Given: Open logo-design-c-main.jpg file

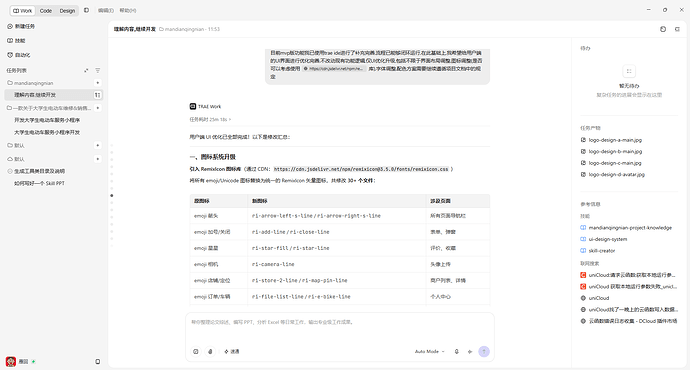Looking at the screenshot, I should [611, 163].
